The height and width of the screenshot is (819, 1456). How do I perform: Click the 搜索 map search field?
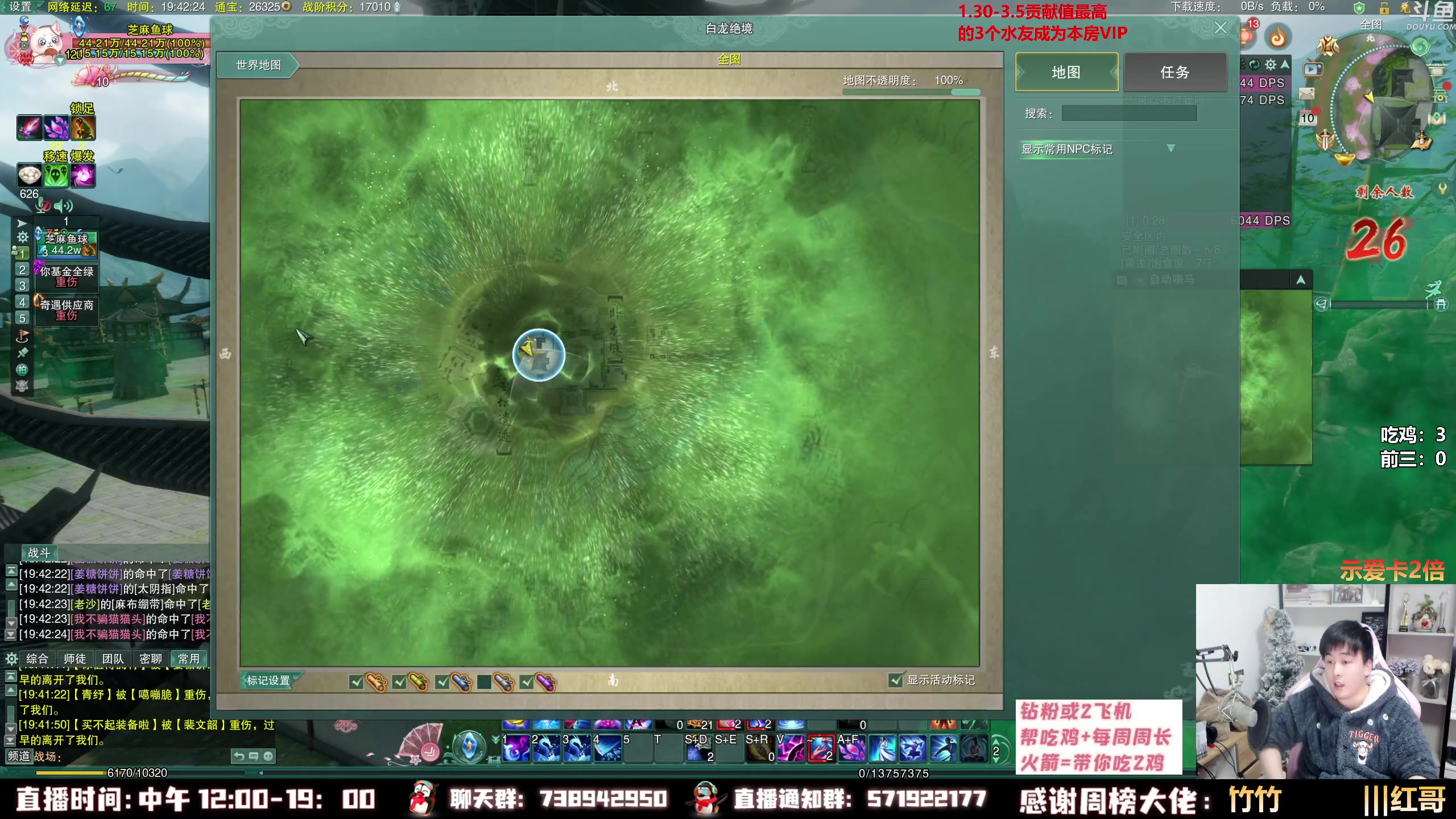pyautogui.click(x=1129, y=114)
